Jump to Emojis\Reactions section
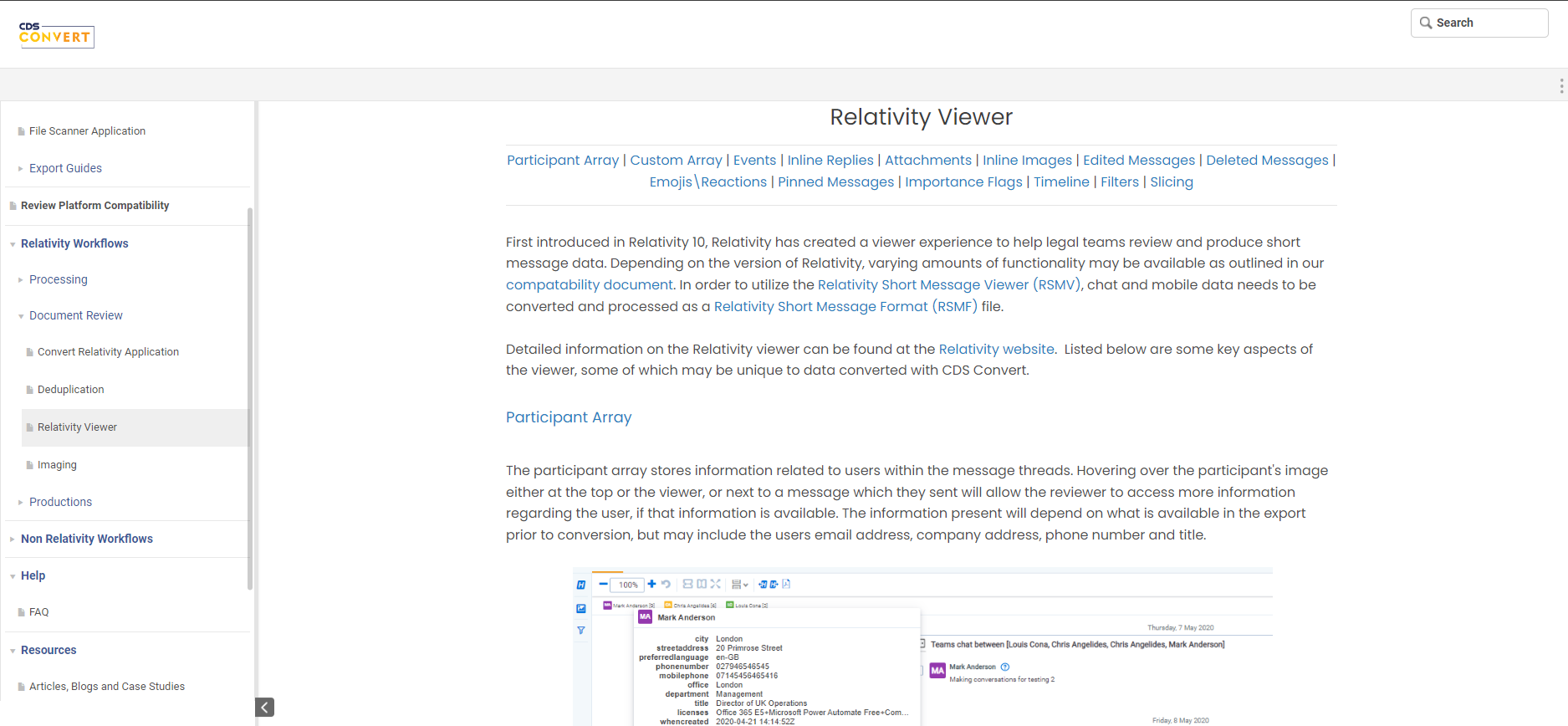Screen dimensions: 1568x726 tap(708, 181)
